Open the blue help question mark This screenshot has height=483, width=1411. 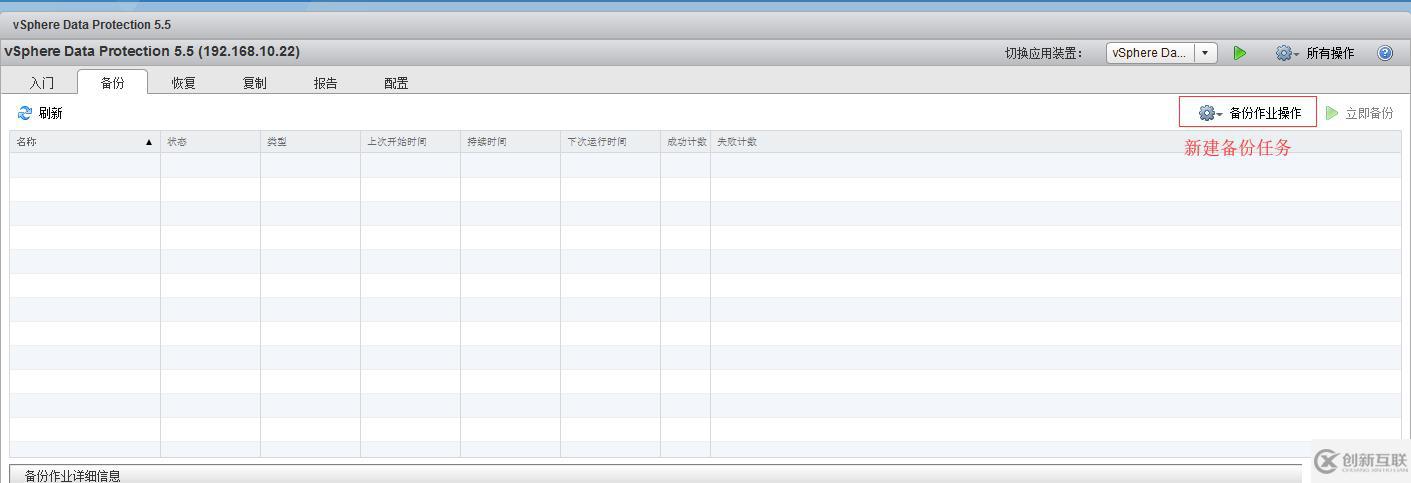point(1385,53)
